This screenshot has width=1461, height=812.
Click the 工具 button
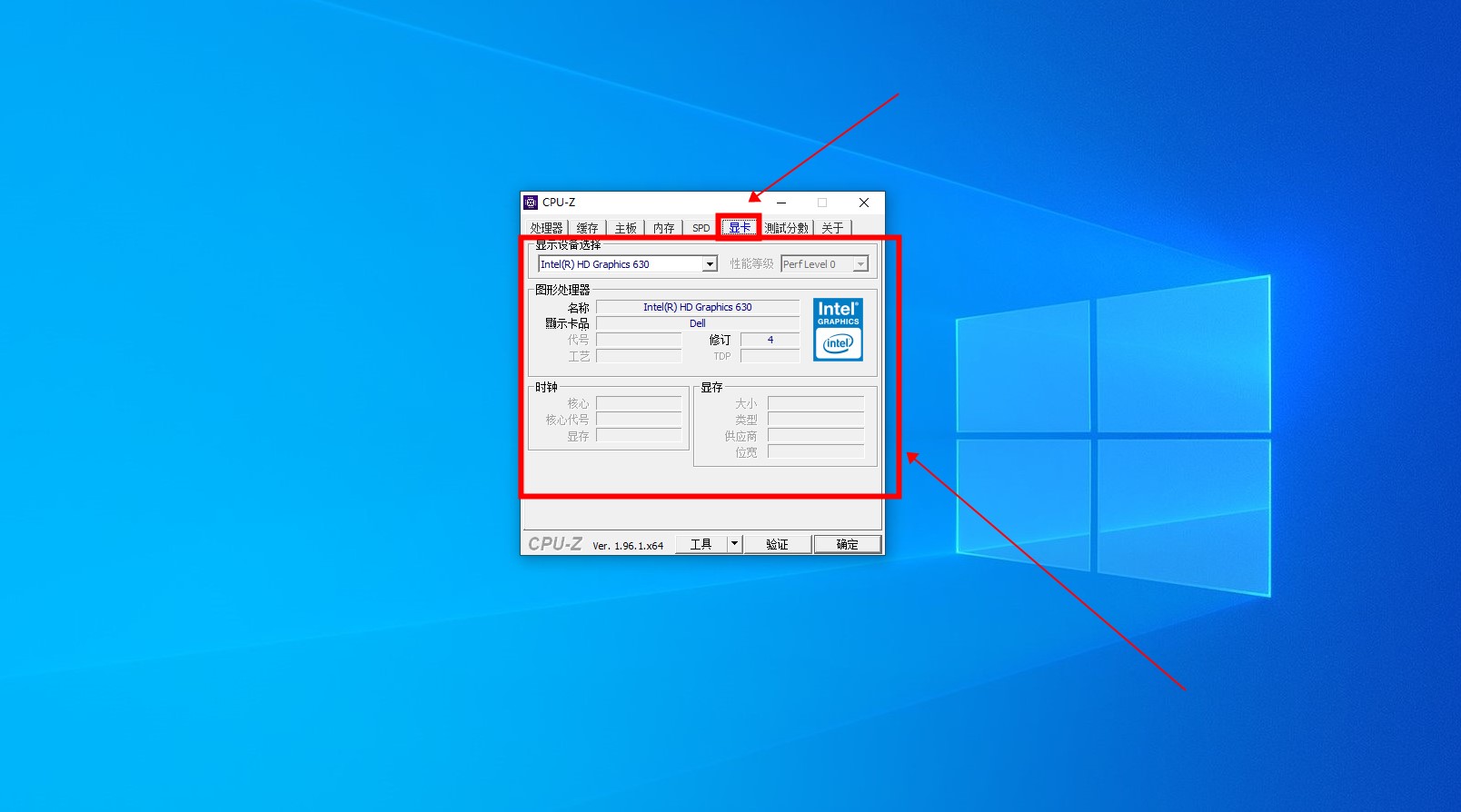click(x=701, y=544)
